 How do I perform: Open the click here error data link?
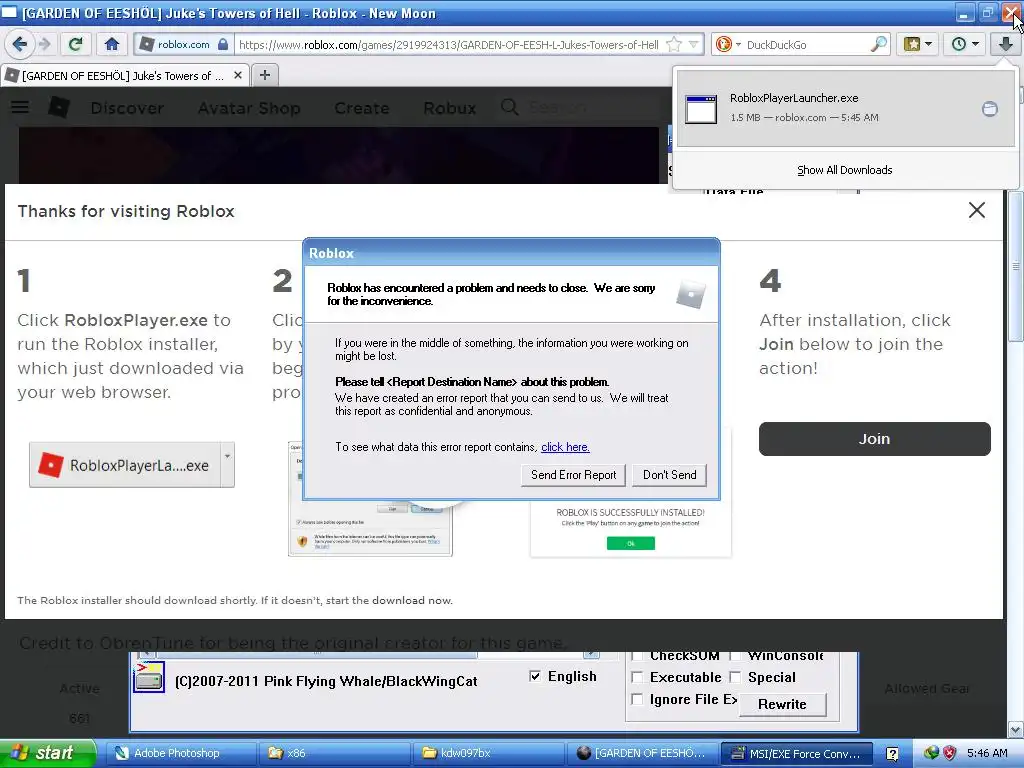pos(565,447)
